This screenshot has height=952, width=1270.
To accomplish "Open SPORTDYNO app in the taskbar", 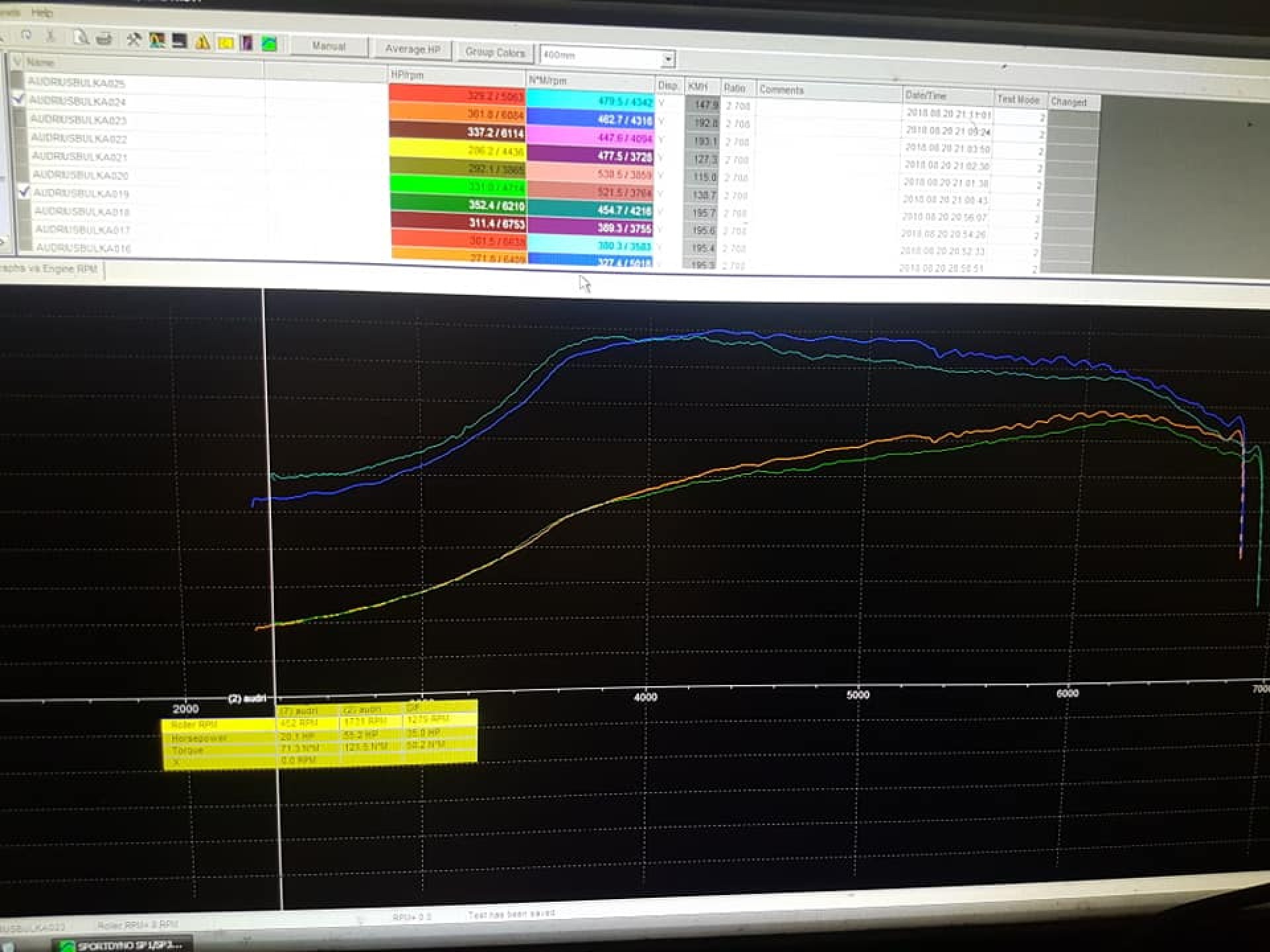I will [122, 945].
